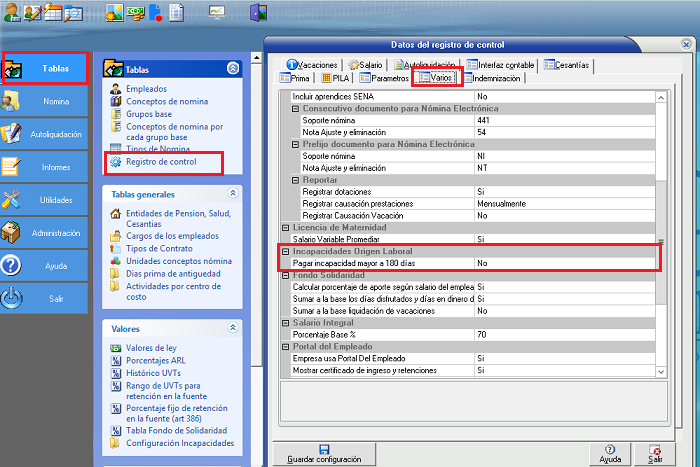Open the monitor chart icon in toolbar
The width and height of the screenshot is (700, 467).
click(216, 12)
